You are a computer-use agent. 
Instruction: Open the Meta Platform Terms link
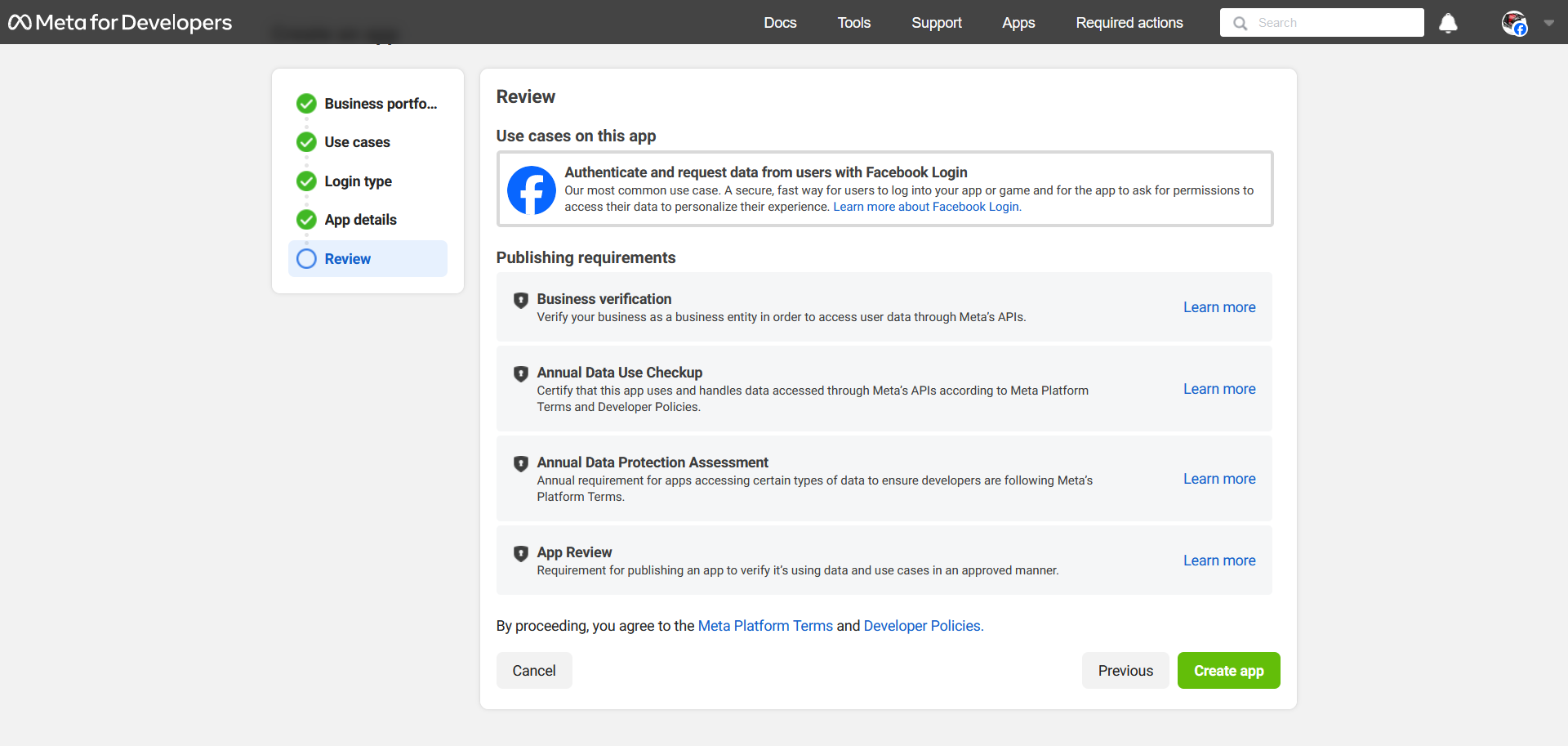tap(765, 626)
